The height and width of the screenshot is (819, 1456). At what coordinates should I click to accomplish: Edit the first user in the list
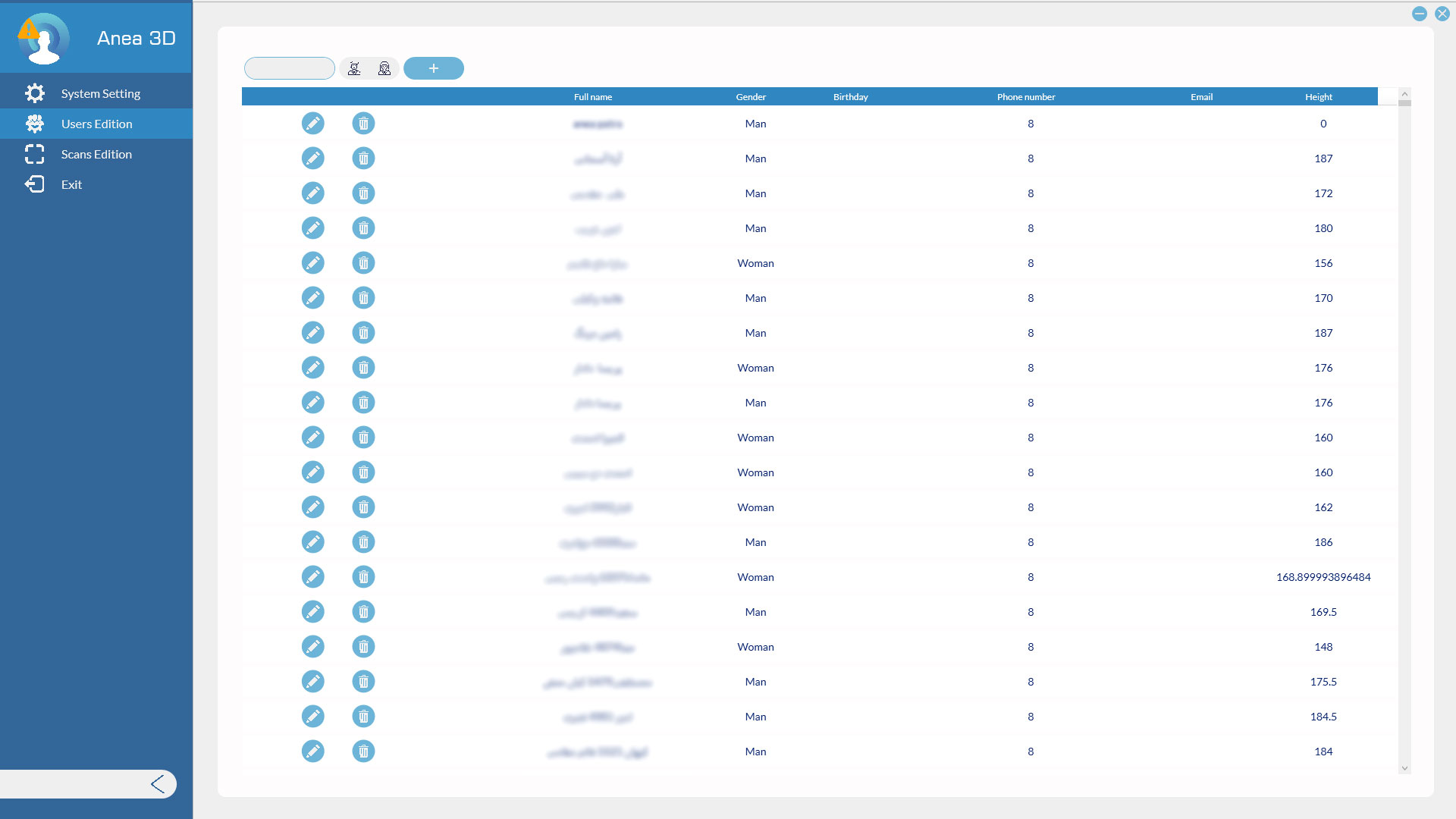point(313,123)
